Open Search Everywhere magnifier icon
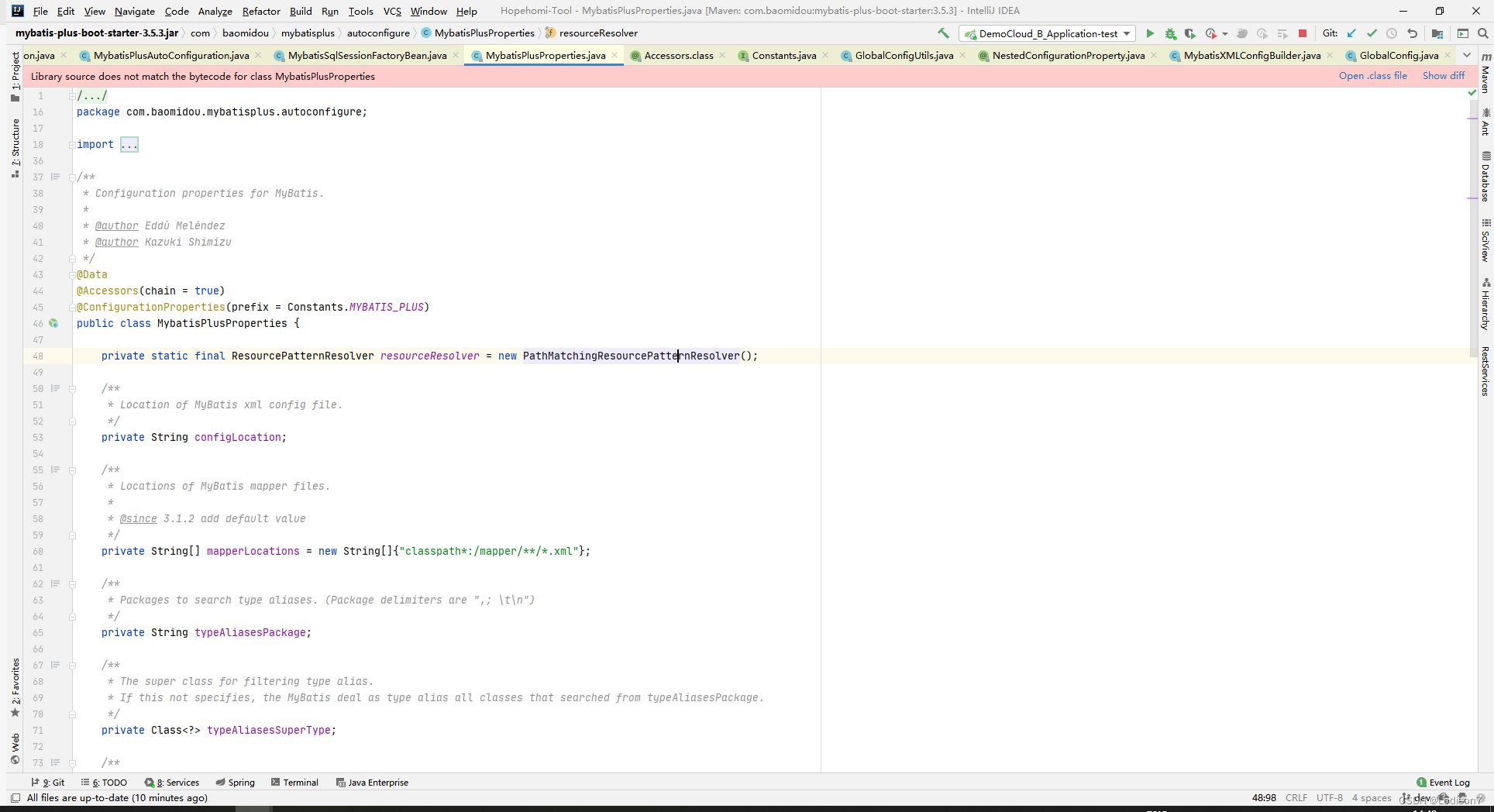Screen dimensions: 1494x812 click(x=1482, y=33)
